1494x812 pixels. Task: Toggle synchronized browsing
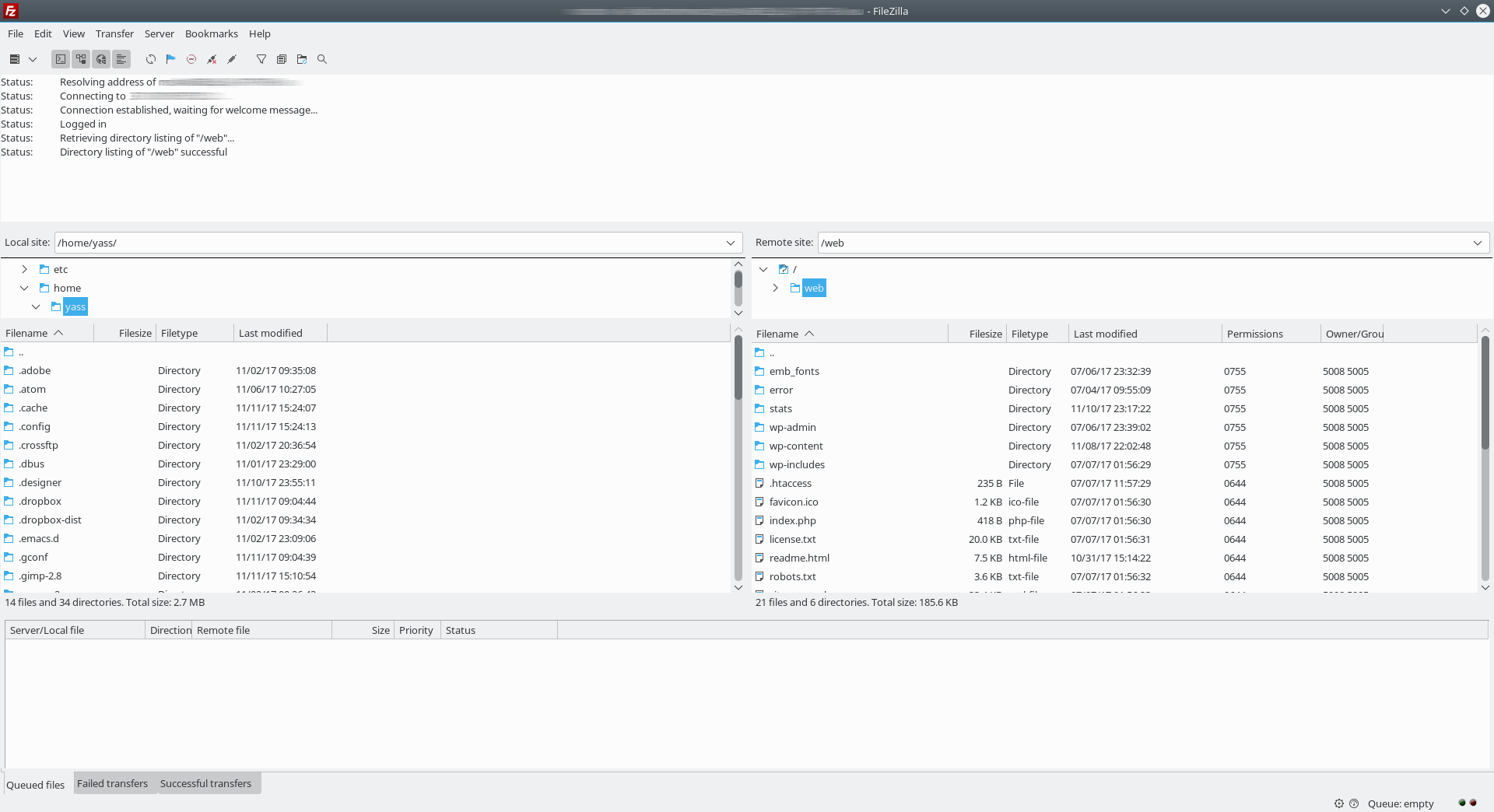[x=302, y=59]
